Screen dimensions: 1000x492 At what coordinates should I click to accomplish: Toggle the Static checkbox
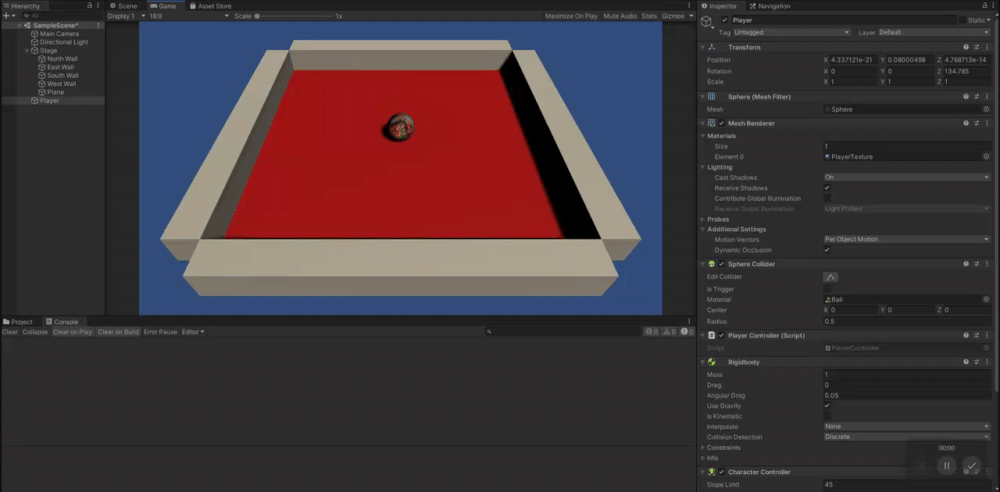[x=962, y=20]
